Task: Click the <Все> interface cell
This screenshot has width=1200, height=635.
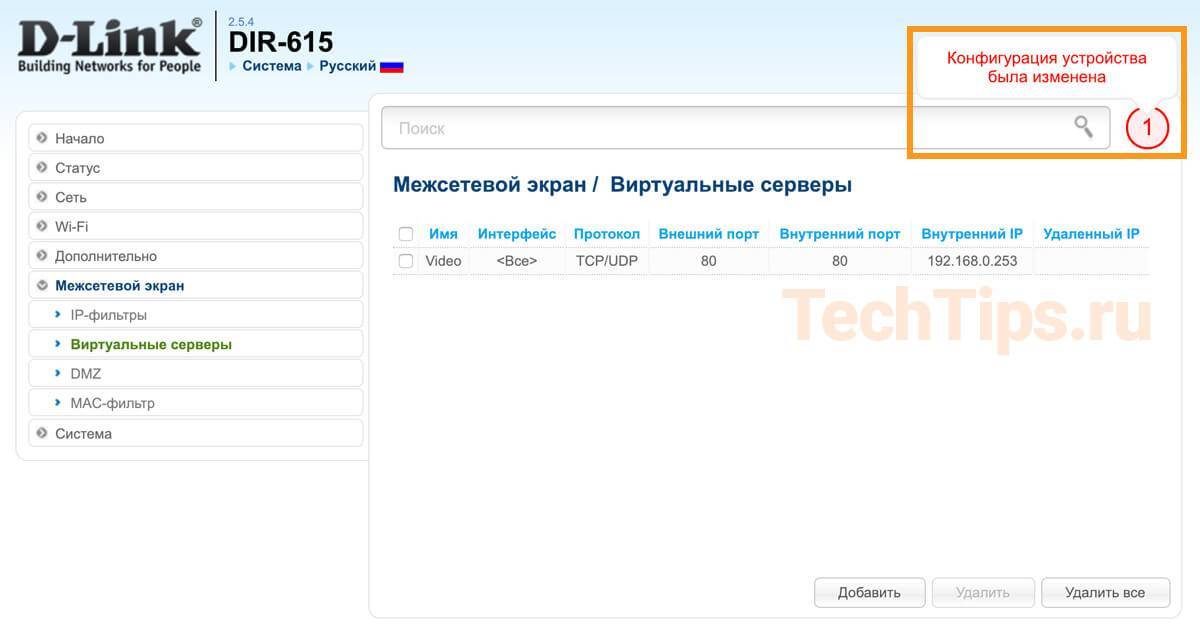Action: point(517,261)
